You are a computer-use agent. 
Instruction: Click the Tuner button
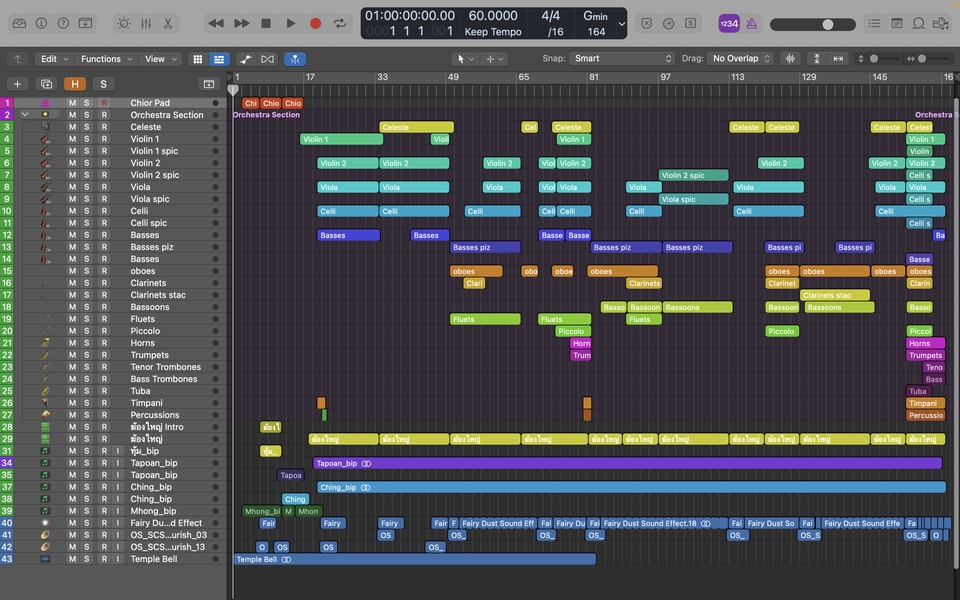pos(669,23)
